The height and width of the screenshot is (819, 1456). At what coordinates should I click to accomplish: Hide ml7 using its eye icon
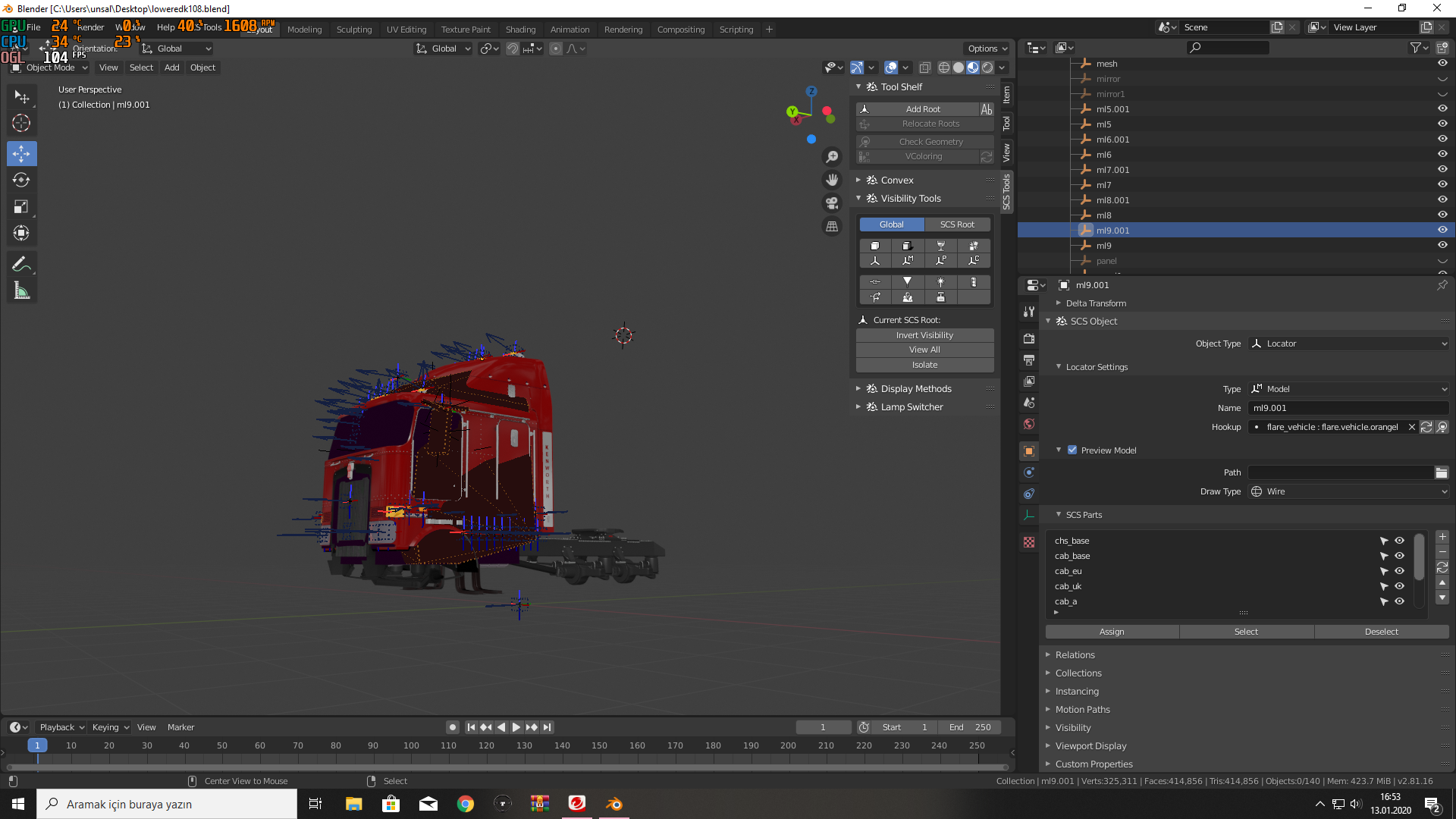tap(1442, 185)
